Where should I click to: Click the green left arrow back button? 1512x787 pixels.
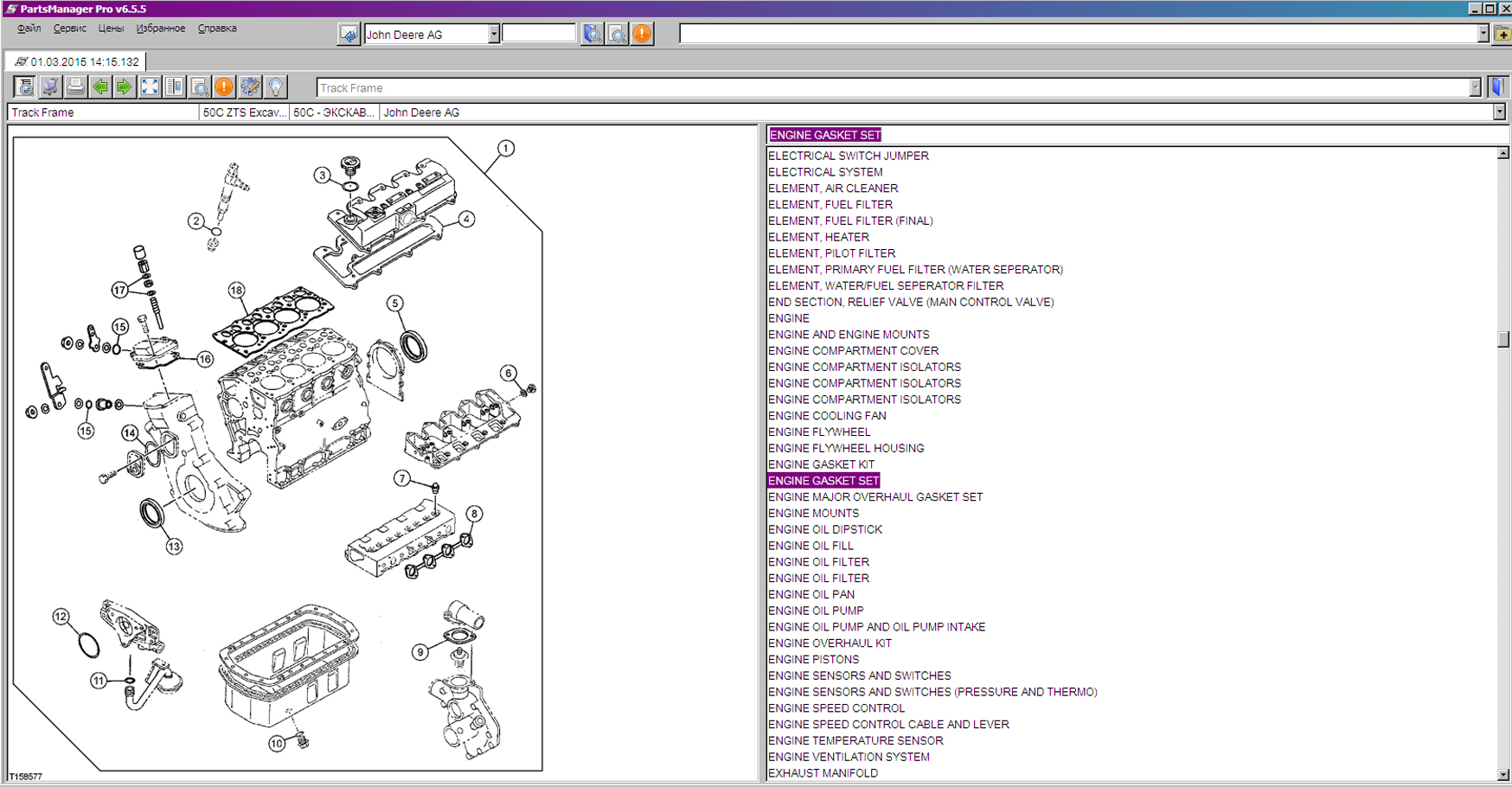(100, 86)
